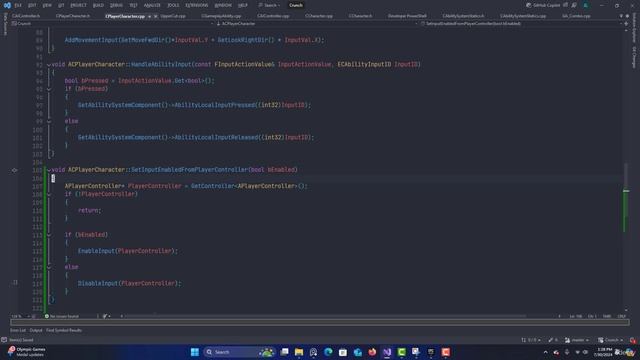The height and width of the screenshot is (360, 640).
Task: Switch to the CAIController.h tab
Action: (x=26, y=16)
